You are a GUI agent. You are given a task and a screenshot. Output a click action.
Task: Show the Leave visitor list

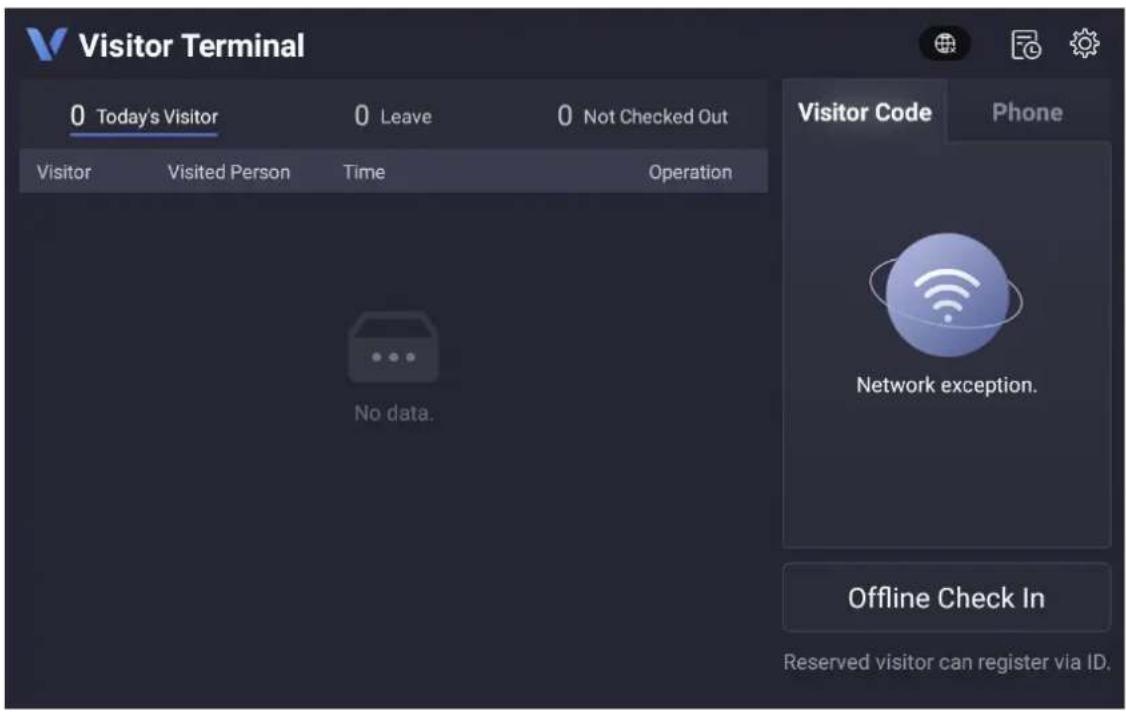393,116
